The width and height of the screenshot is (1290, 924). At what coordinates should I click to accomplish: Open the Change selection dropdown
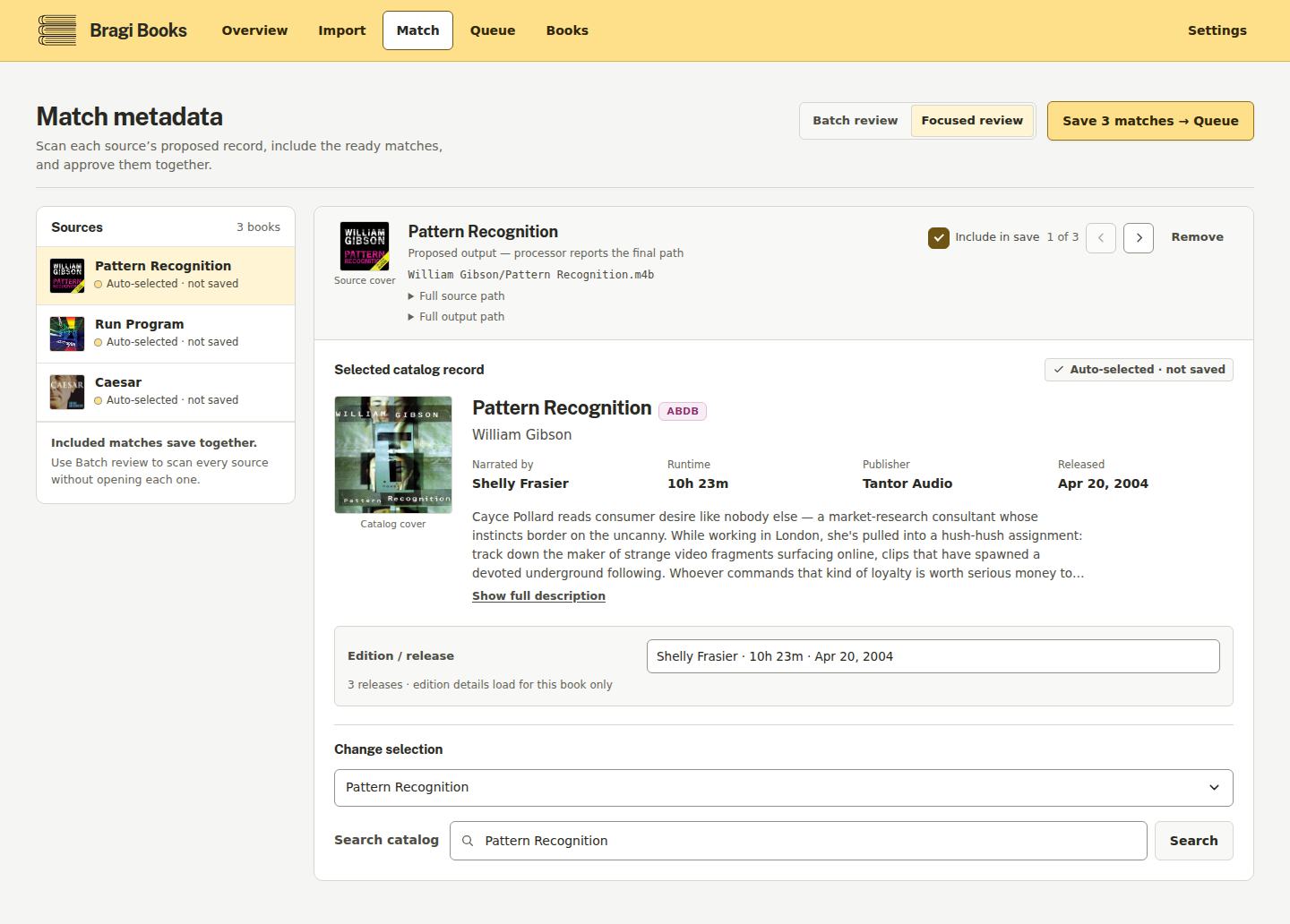coord(783,788)
